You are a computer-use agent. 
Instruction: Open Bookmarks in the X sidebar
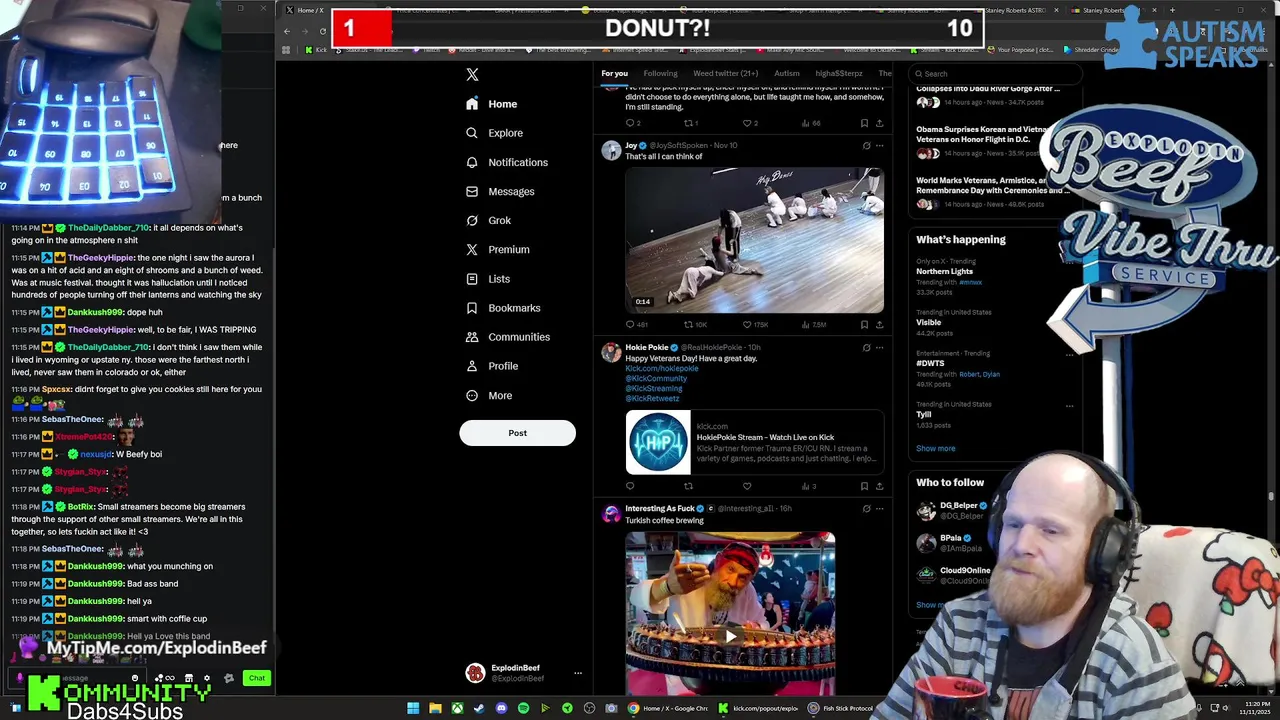coord(502,308)
